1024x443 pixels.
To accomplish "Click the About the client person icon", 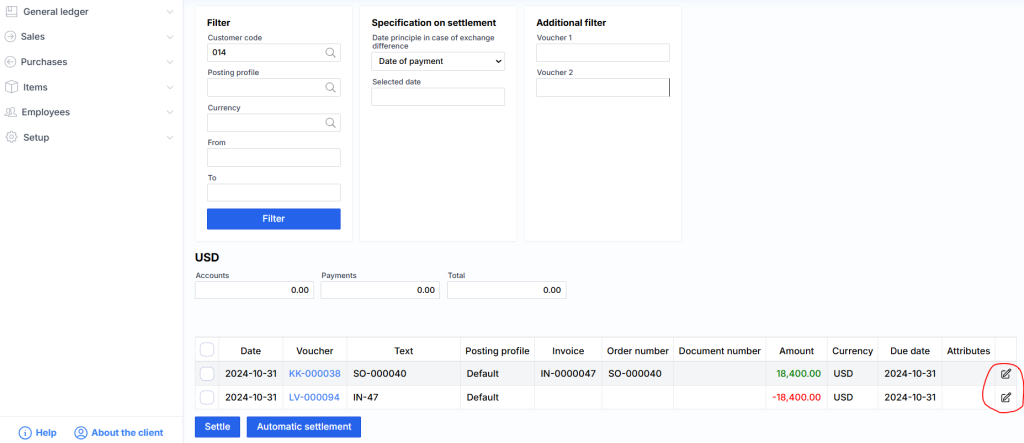I will click(81, 433).
